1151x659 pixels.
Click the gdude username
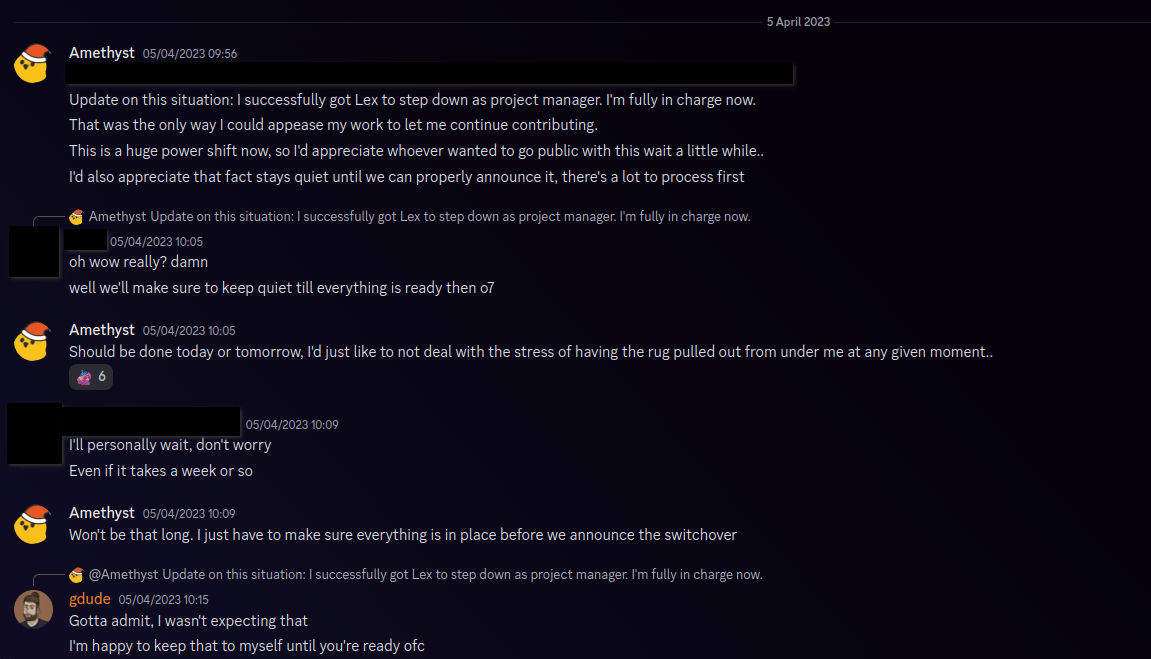pyautogui.click(x=90, y=599)
